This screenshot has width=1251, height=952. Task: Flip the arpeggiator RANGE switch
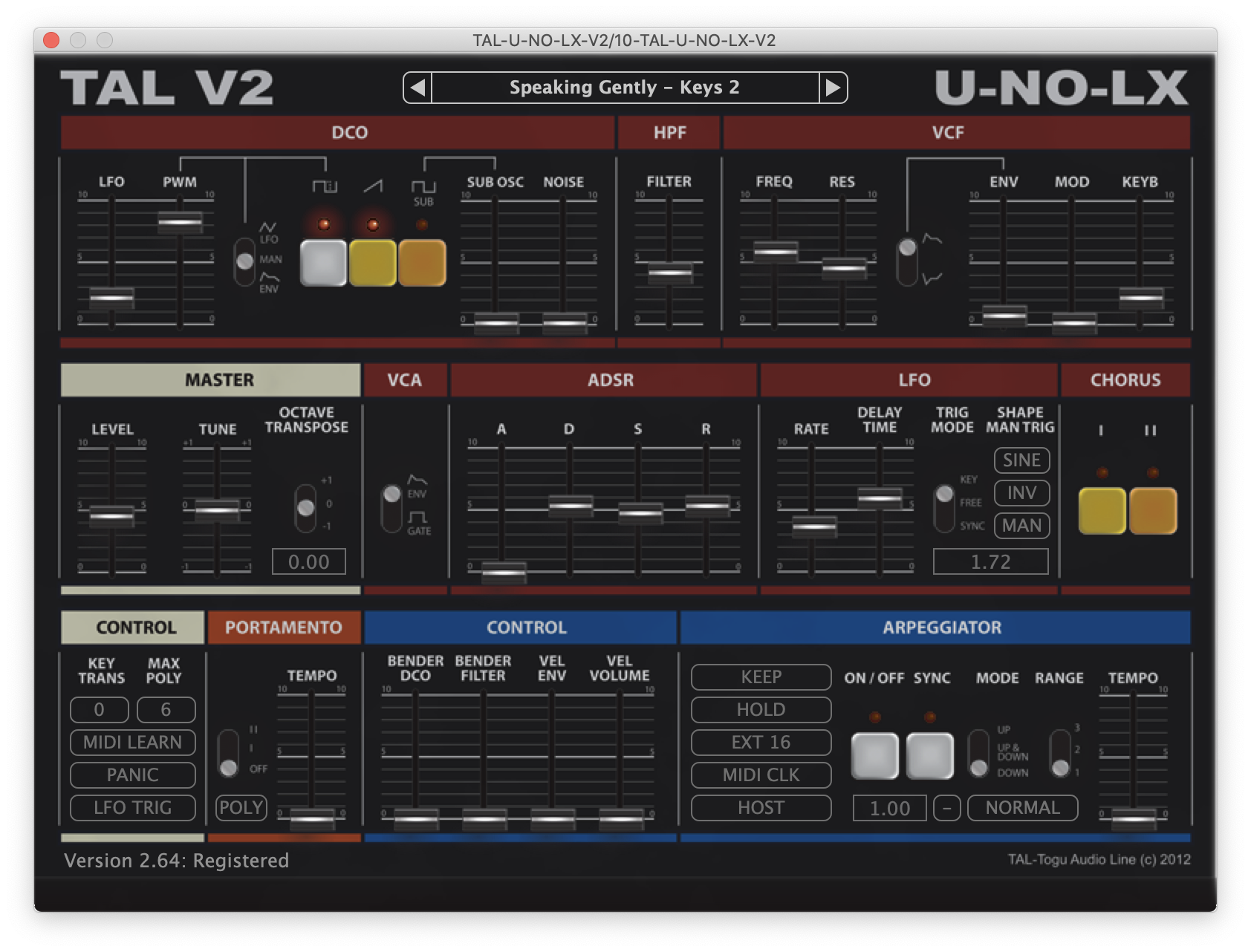point(1060,754)
